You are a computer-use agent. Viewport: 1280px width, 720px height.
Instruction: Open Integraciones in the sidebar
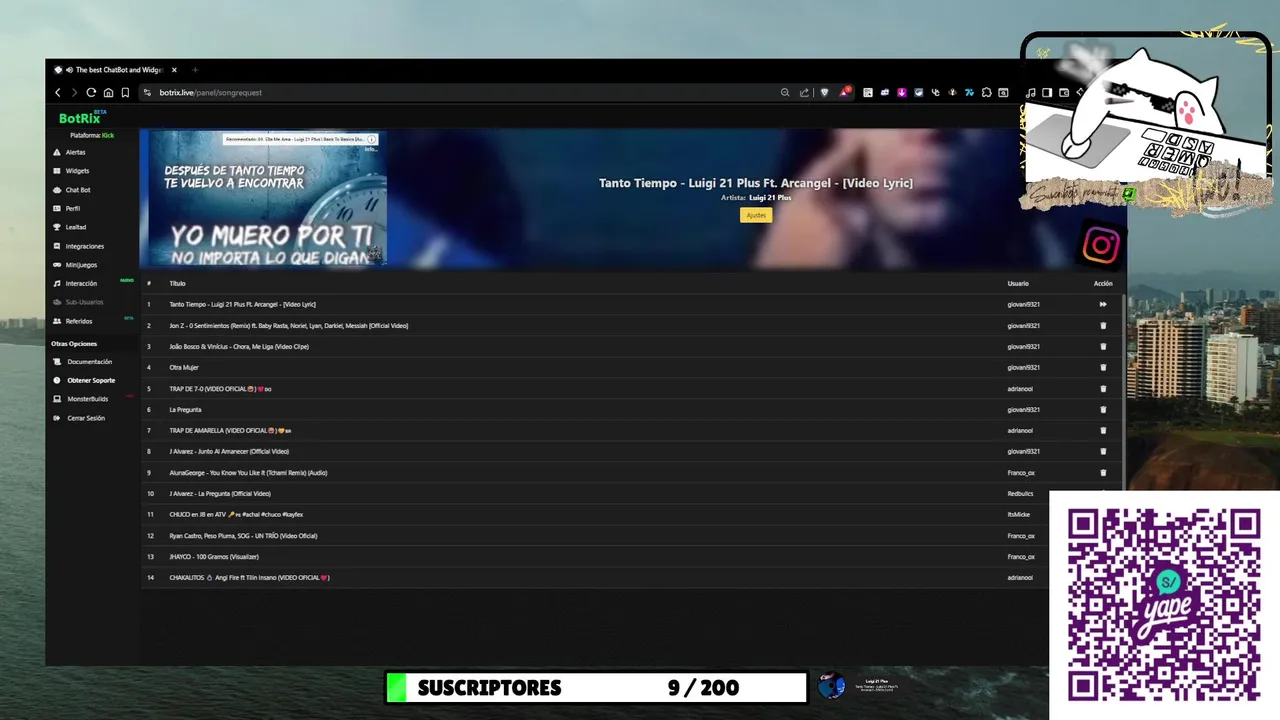(x=84, y=246)
